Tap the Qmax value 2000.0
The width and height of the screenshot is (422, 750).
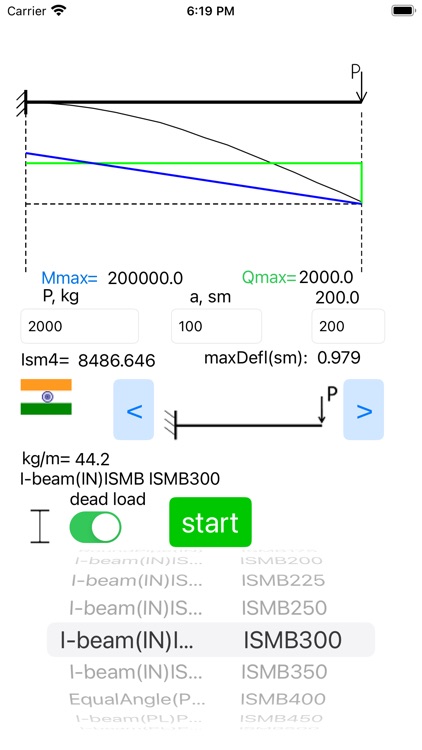click(x=326, y=277)
